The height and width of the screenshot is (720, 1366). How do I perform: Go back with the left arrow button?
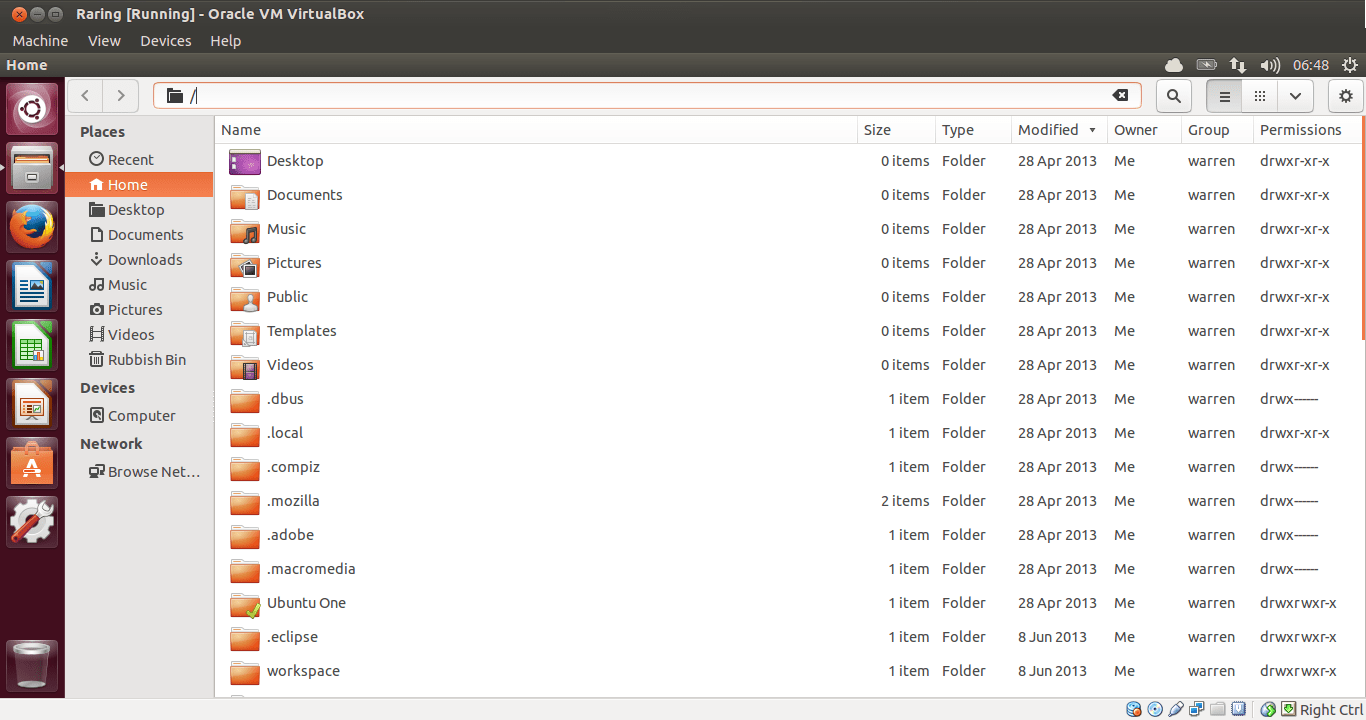(x=85, y=96)
